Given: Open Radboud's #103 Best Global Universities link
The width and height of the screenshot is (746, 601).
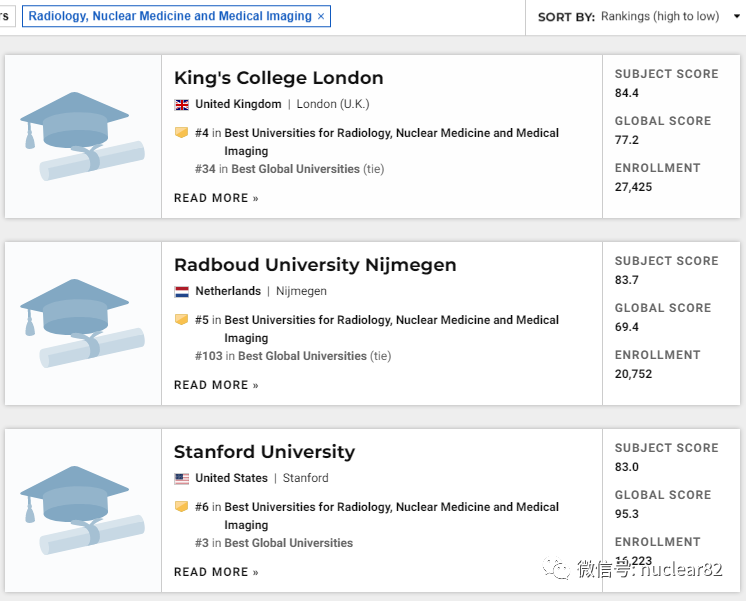Looking at the screenshot, I should point(302,356).
